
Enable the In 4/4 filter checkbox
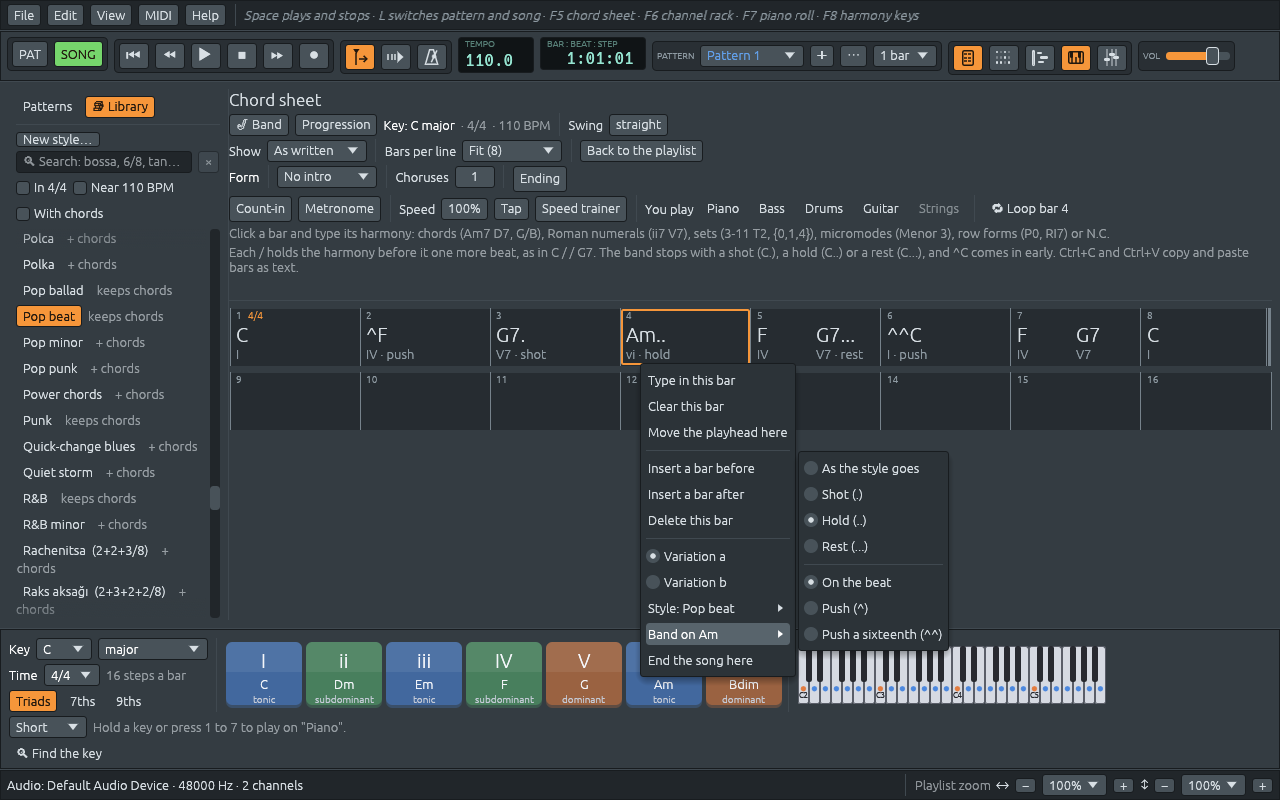(x=23, y=188)
